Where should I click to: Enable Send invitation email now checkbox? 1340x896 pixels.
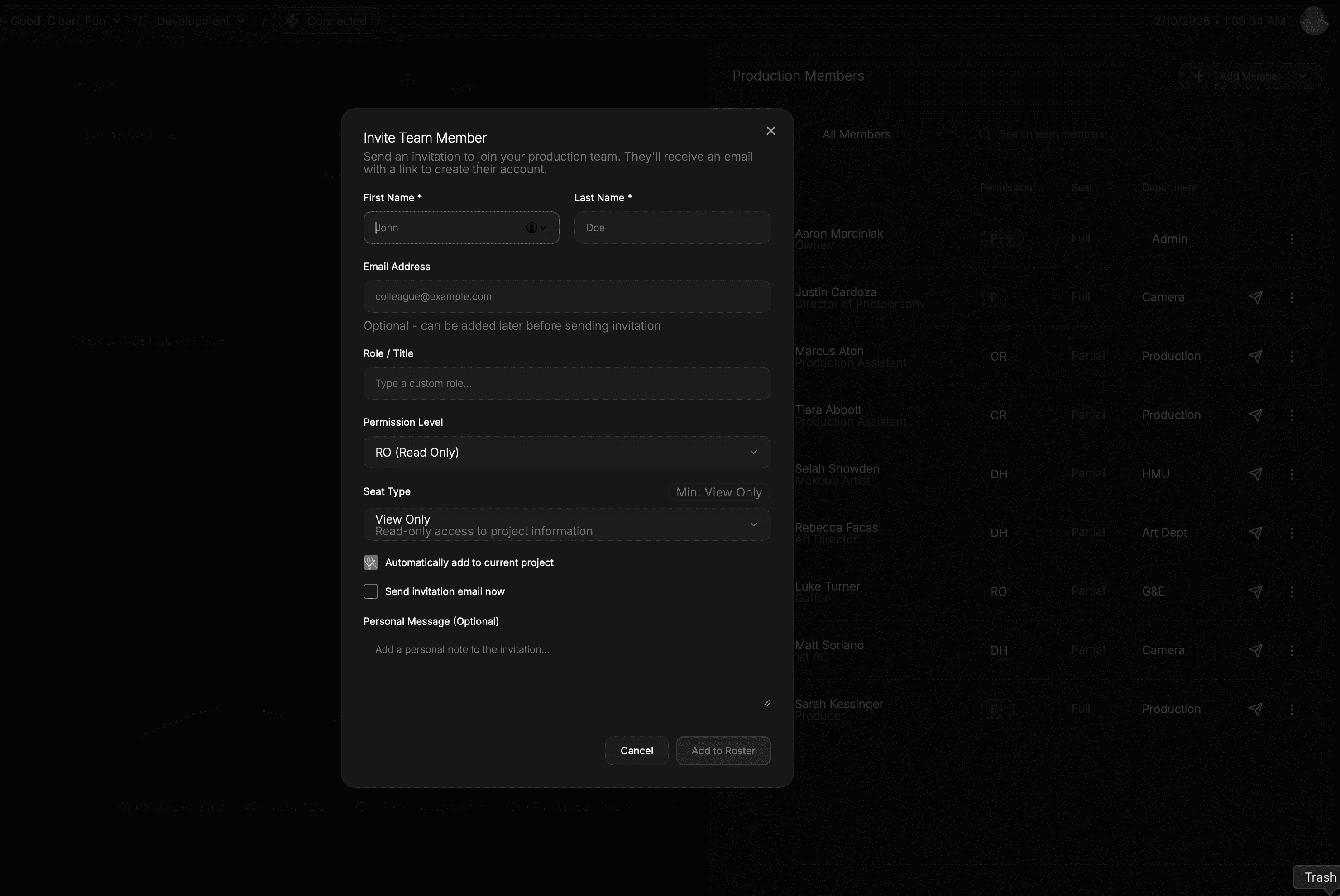[370, 591]
